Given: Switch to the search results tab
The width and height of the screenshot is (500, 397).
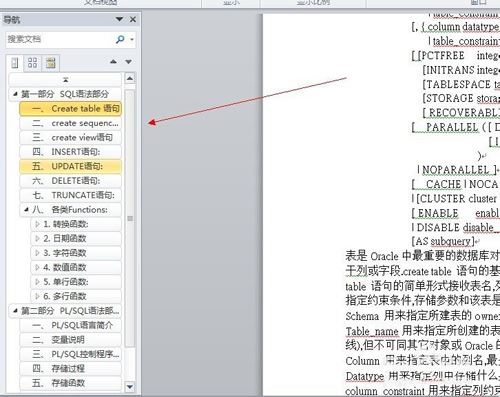Looking at the screenshot, I should point(51,63).
